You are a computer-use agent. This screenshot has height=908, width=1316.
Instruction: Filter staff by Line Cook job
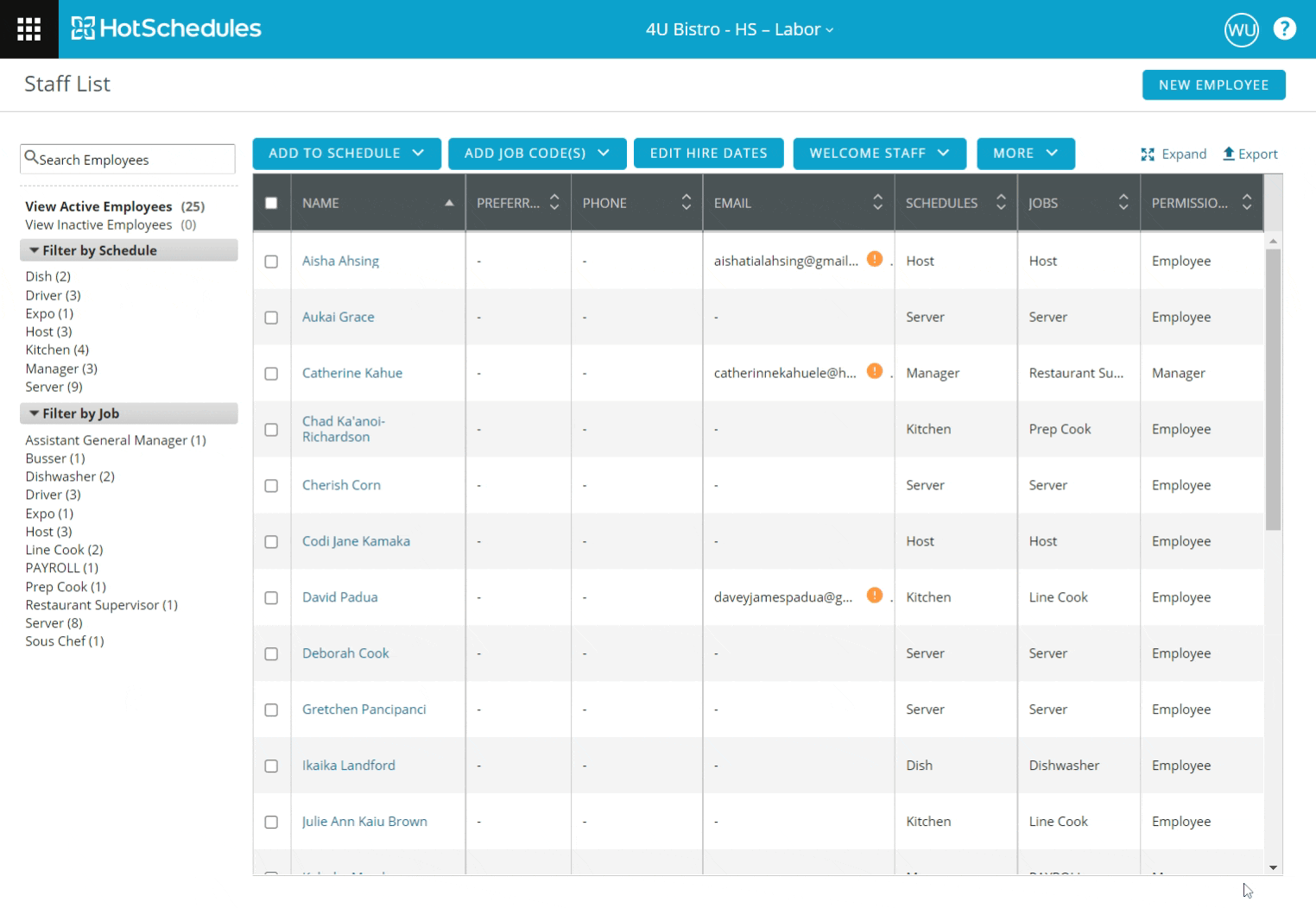64,550
